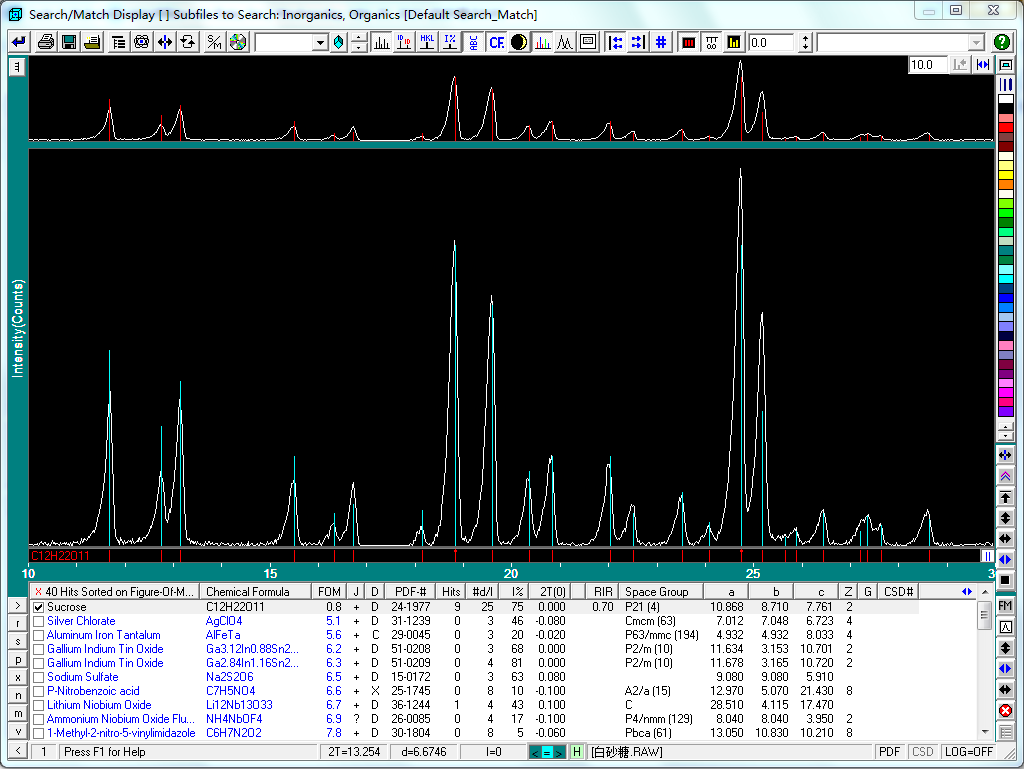Screen dimensions: 1024x769
Task: Click the floppy disk save icon
Action: click(x=69, y=43)
